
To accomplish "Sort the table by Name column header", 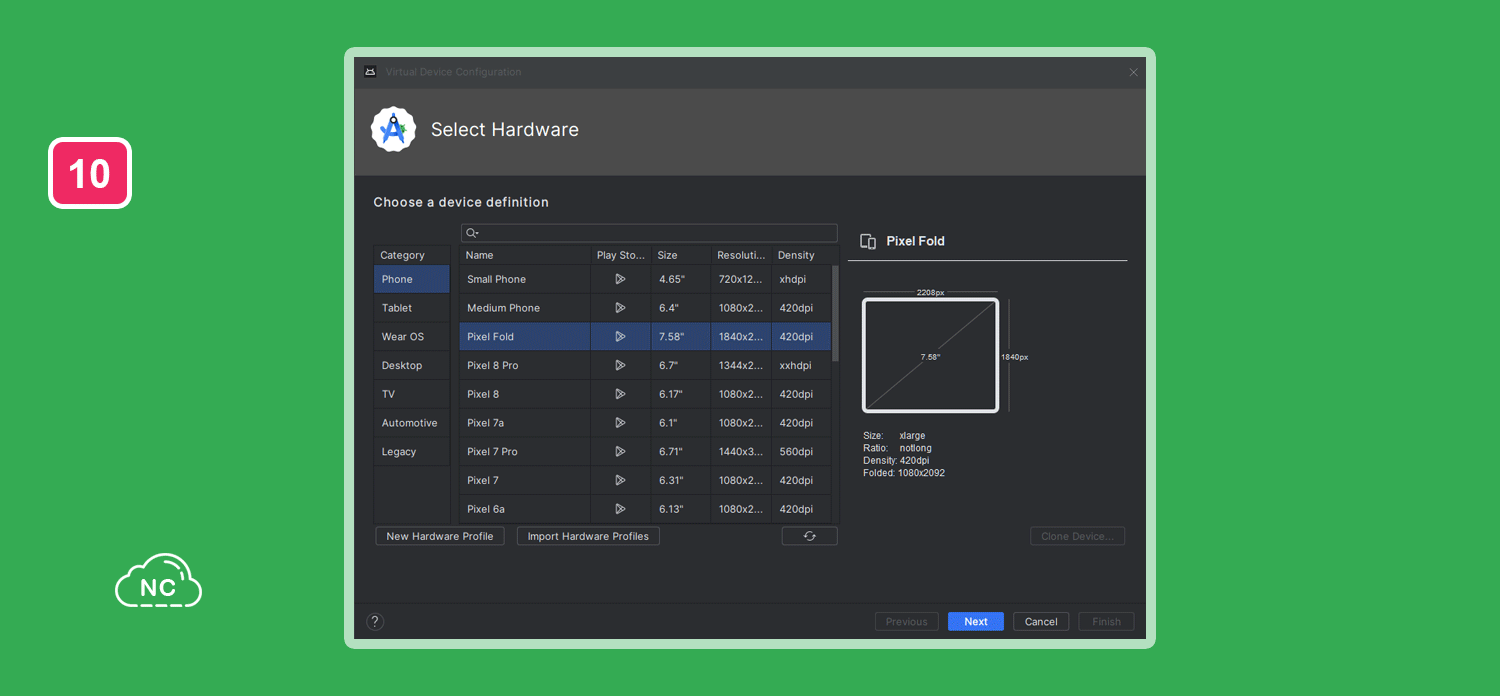I will [525, 255].
